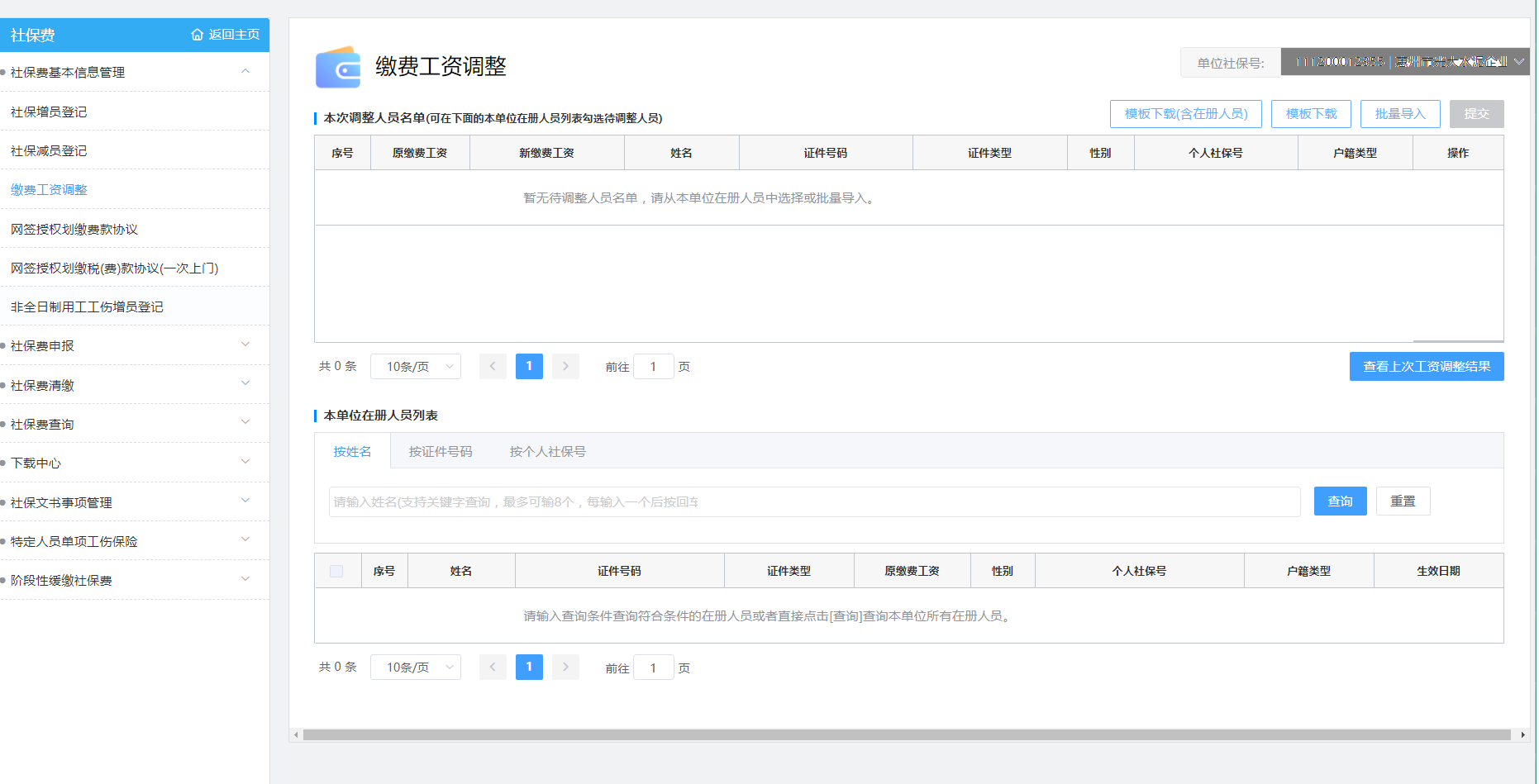Click the horizontal scrollbar left arrow
This screenshot has height=784, width=1539.
point(296,734)
